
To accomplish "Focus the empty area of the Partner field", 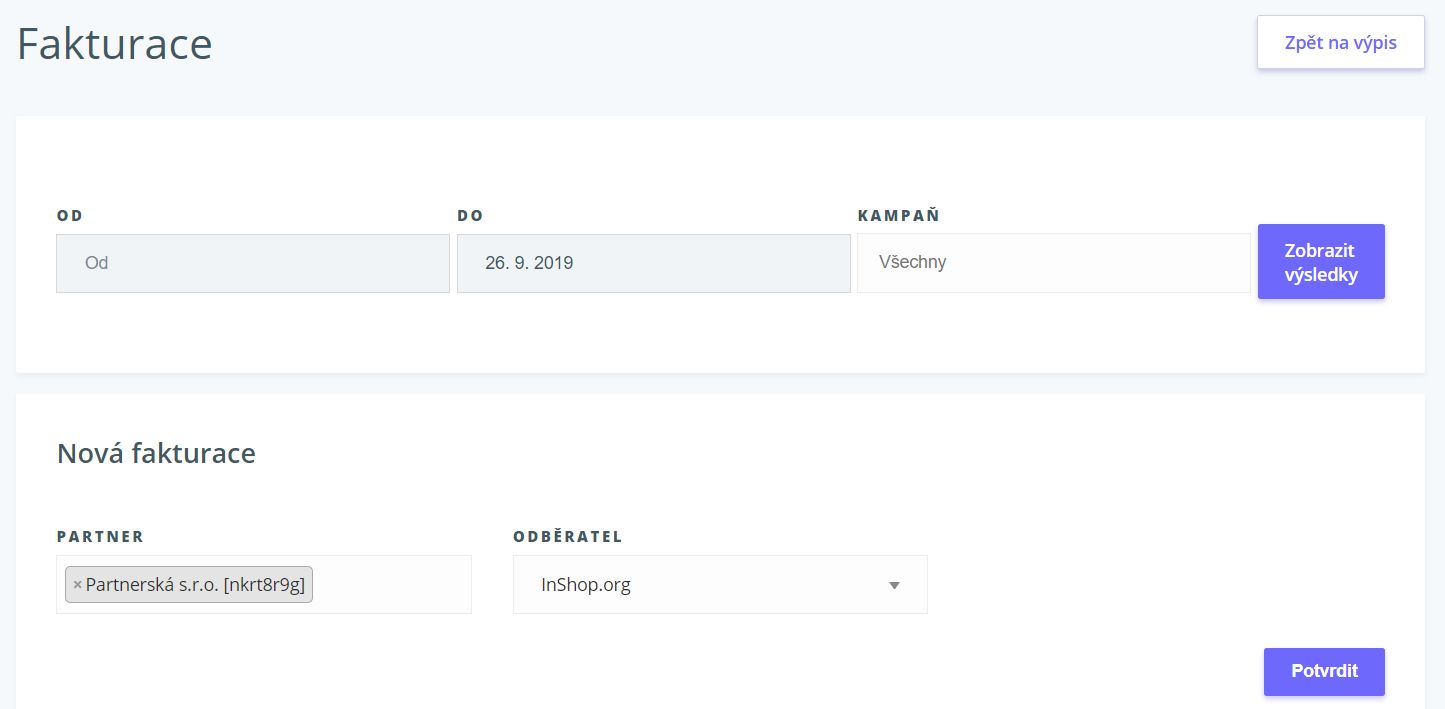I will tap(392, 585).
